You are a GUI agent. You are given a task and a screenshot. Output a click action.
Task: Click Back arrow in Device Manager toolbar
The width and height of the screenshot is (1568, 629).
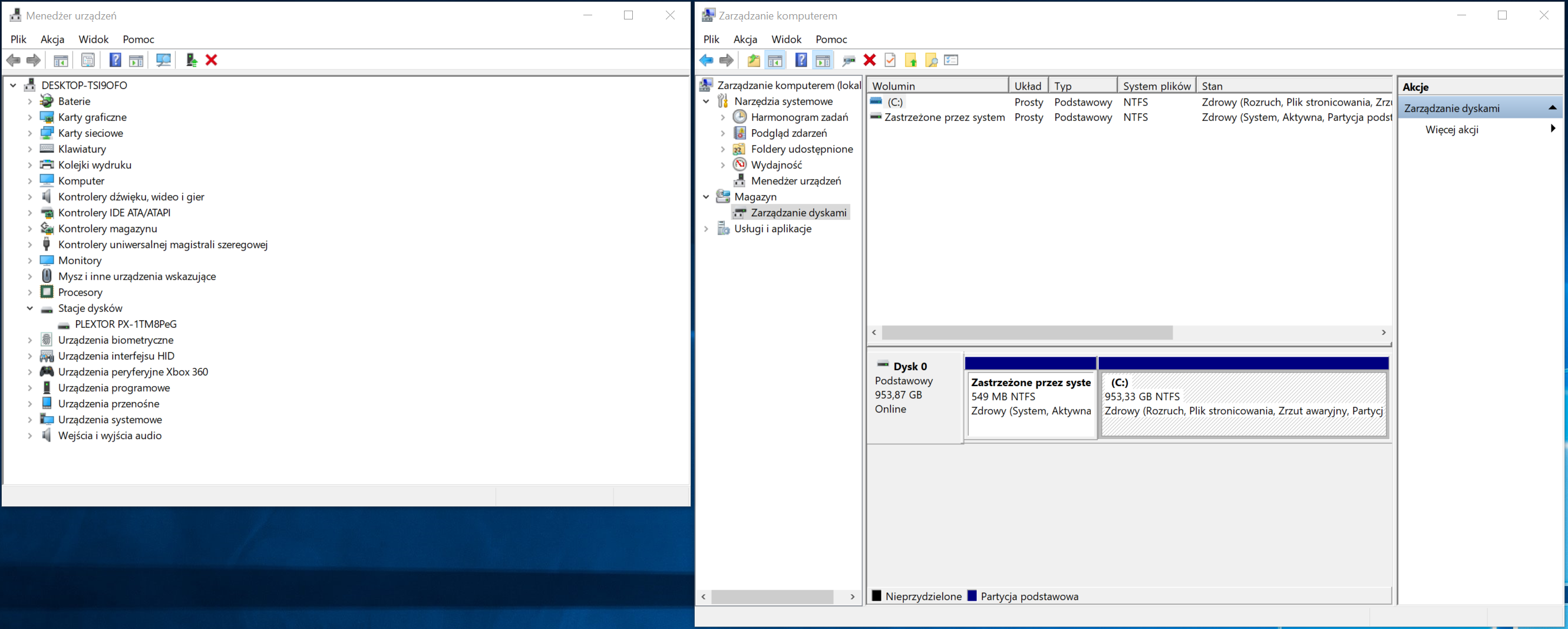click(14, 60)
